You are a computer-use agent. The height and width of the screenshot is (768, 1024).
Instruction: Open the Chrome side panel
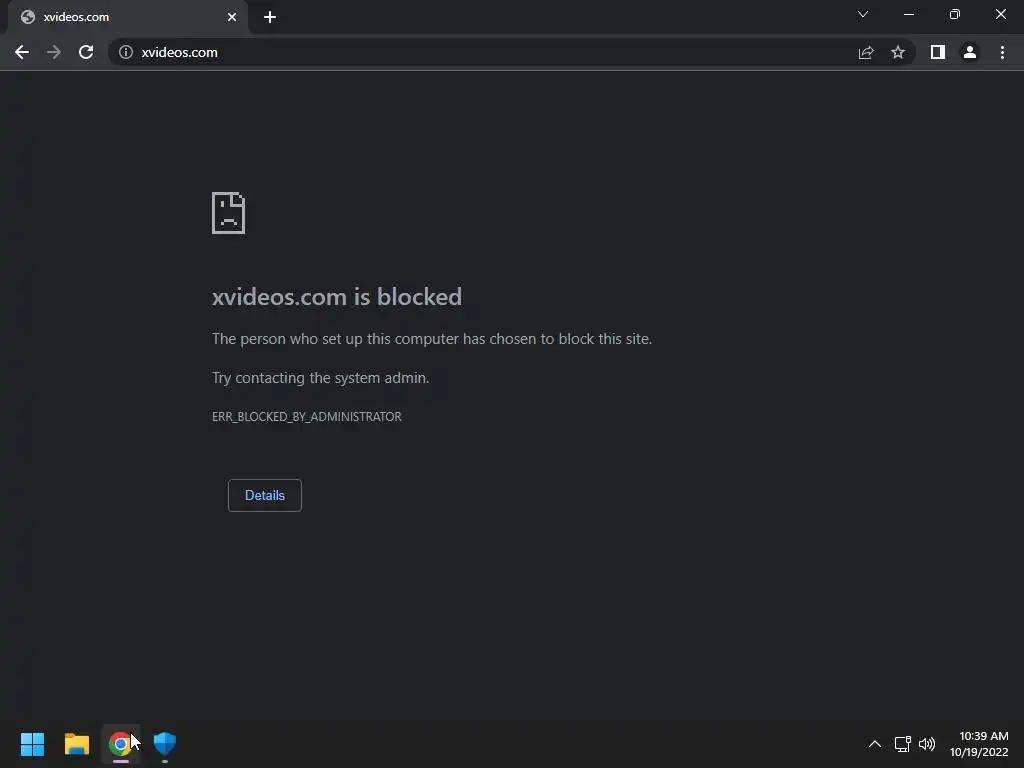coord(938,52)
